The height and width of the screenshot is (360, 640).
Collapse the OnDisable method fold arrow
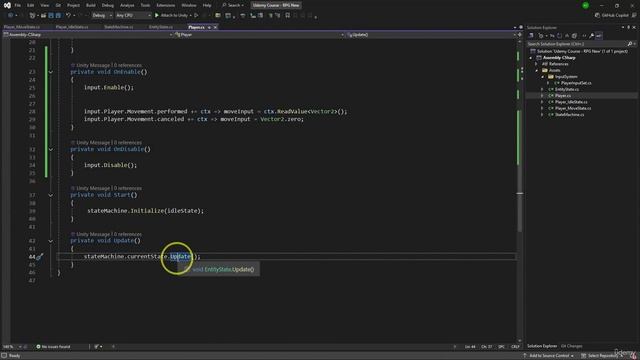click(x=51, y=150)
